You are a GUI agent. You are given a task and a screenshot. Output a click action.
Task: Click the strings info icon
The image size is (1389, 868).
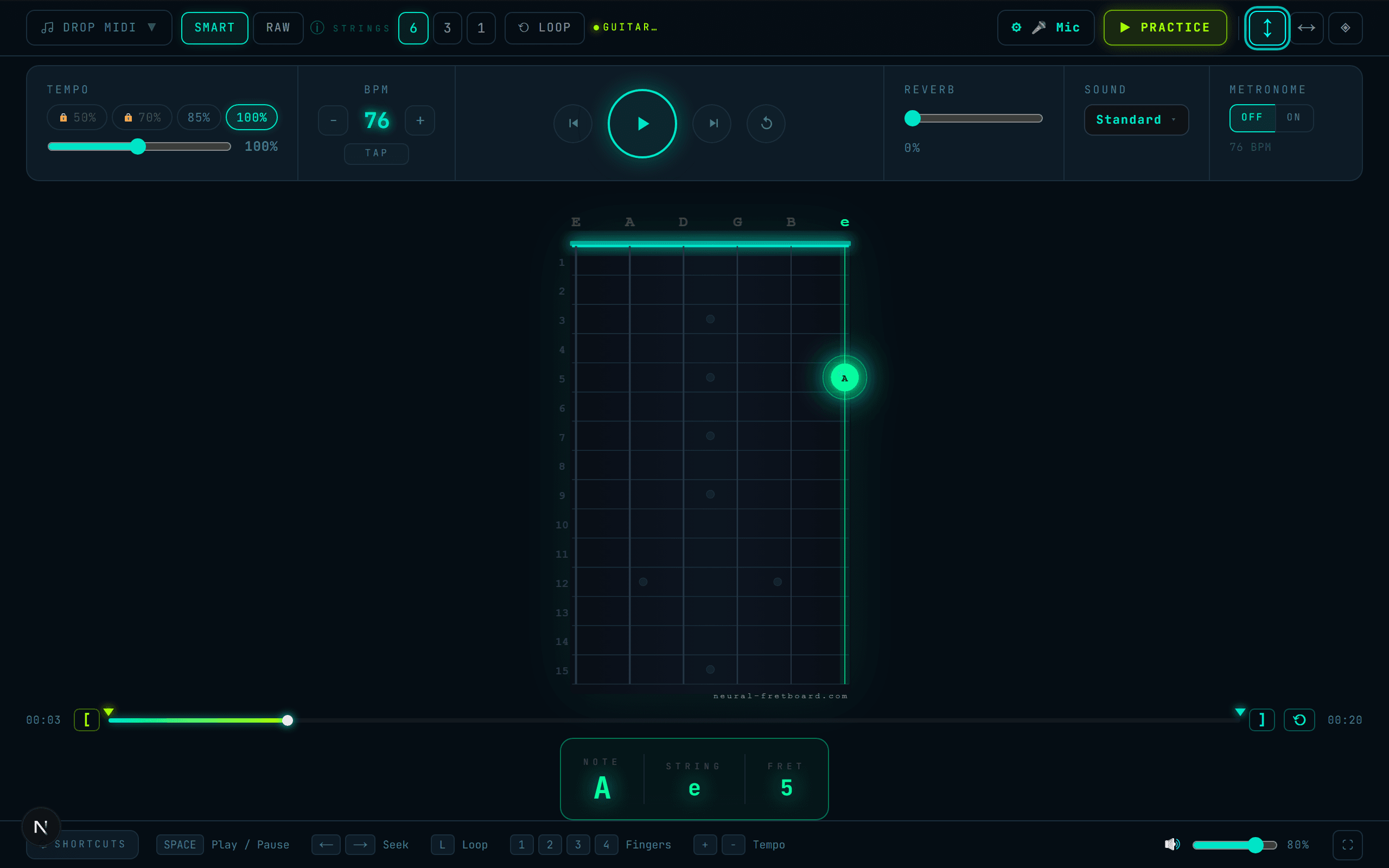click(317, 28)
